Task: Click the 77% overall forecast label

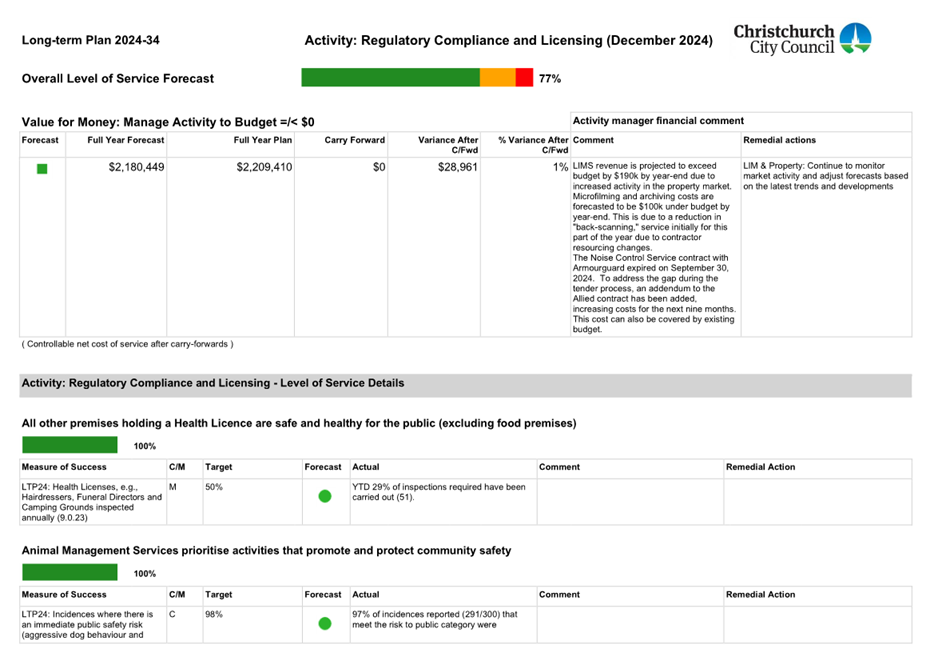Action: (x=549, y=78)
